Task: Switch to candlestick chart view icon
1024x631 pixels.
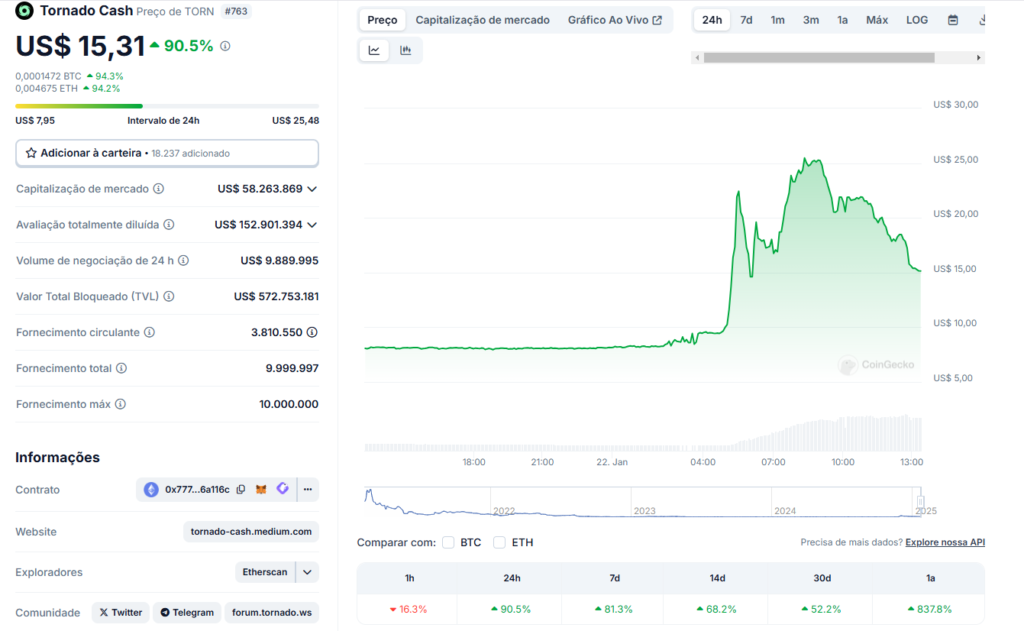Action: 406,50
